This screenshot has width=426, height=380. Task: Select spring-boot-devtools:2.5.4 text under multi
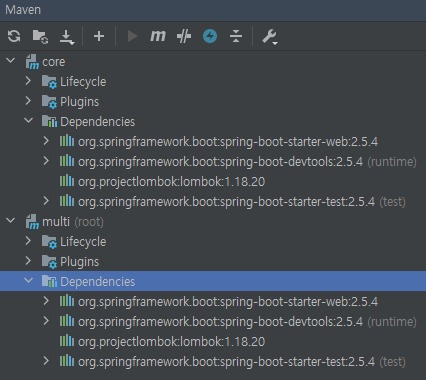coord(220,322)
